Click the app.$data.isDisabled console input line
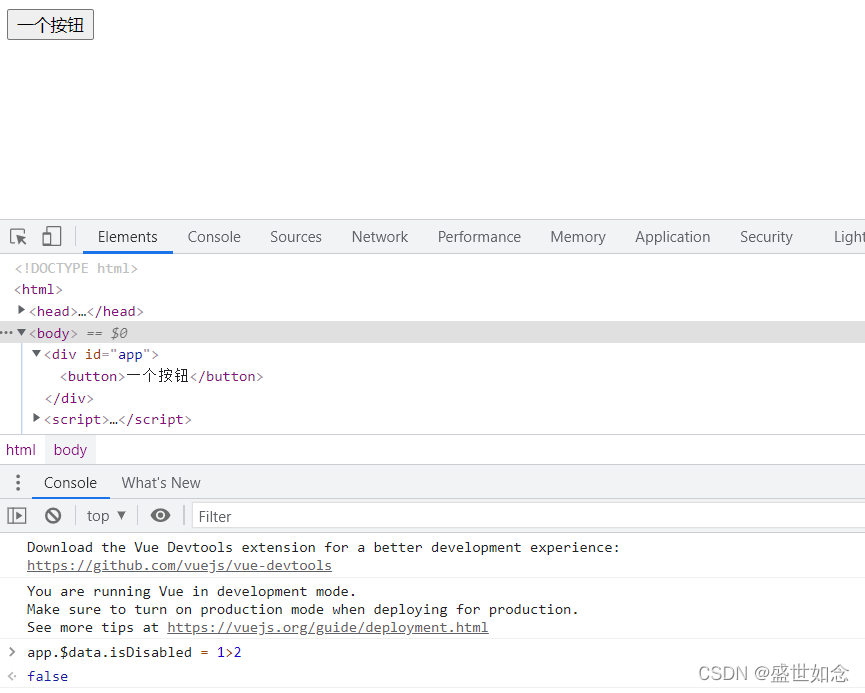 point(134,652)
